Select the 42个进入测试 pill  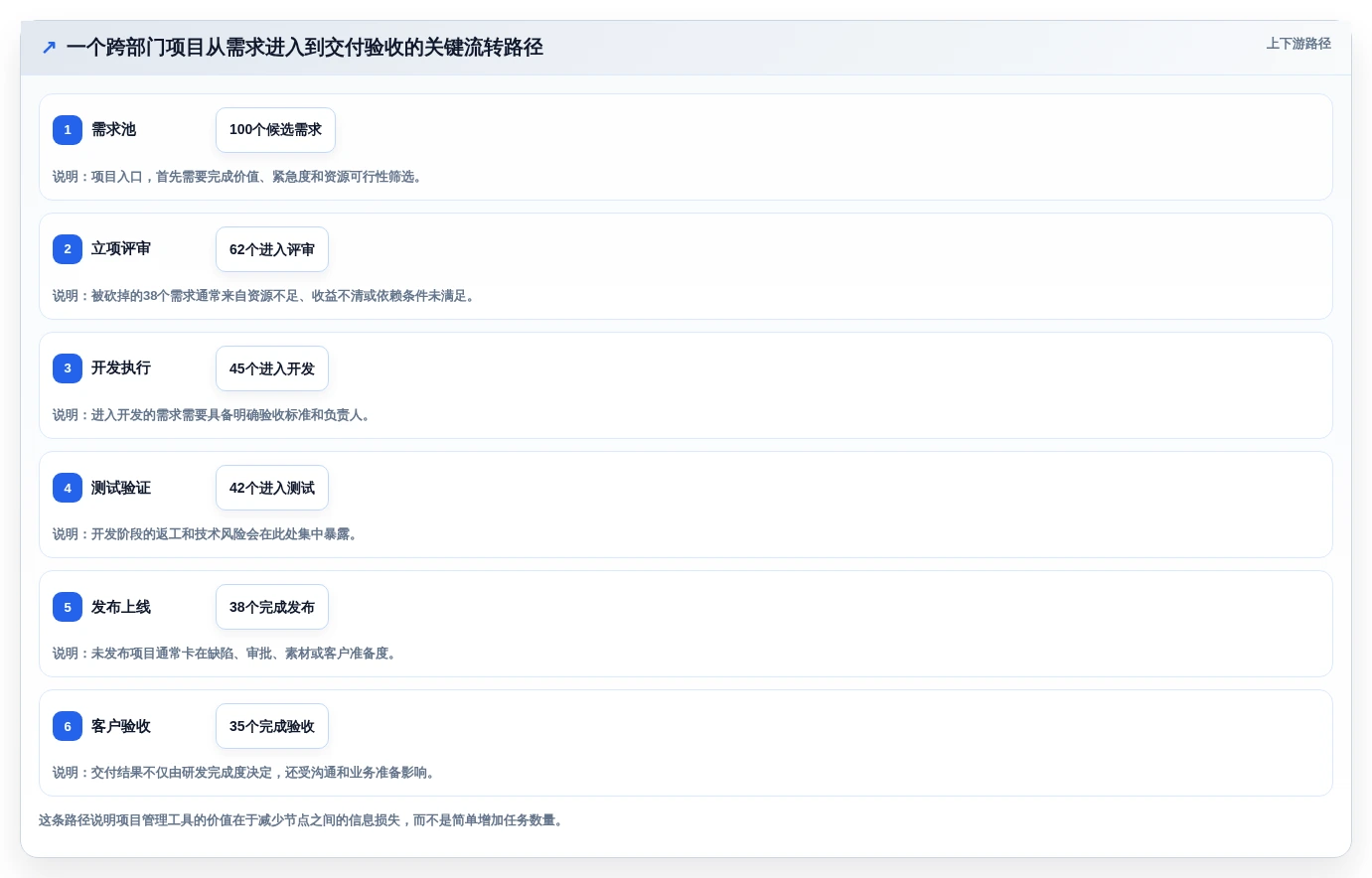click(272, 488)
